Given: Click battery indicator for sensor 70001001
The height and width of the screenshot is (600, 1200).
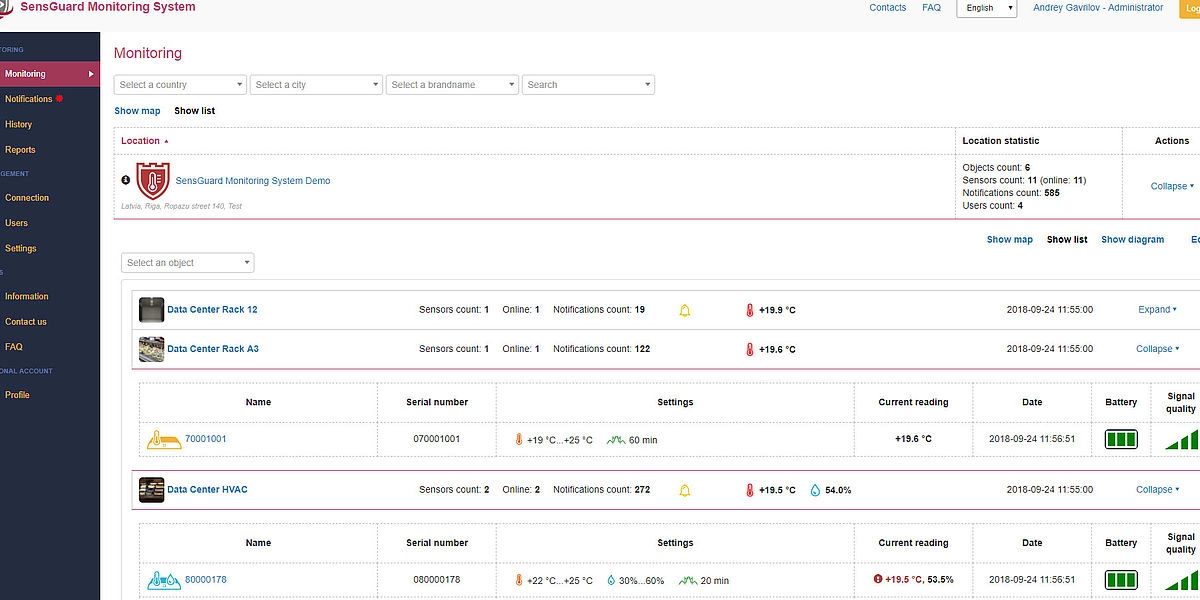Looking at the screenshot, I should click(x=1121, y=439).
